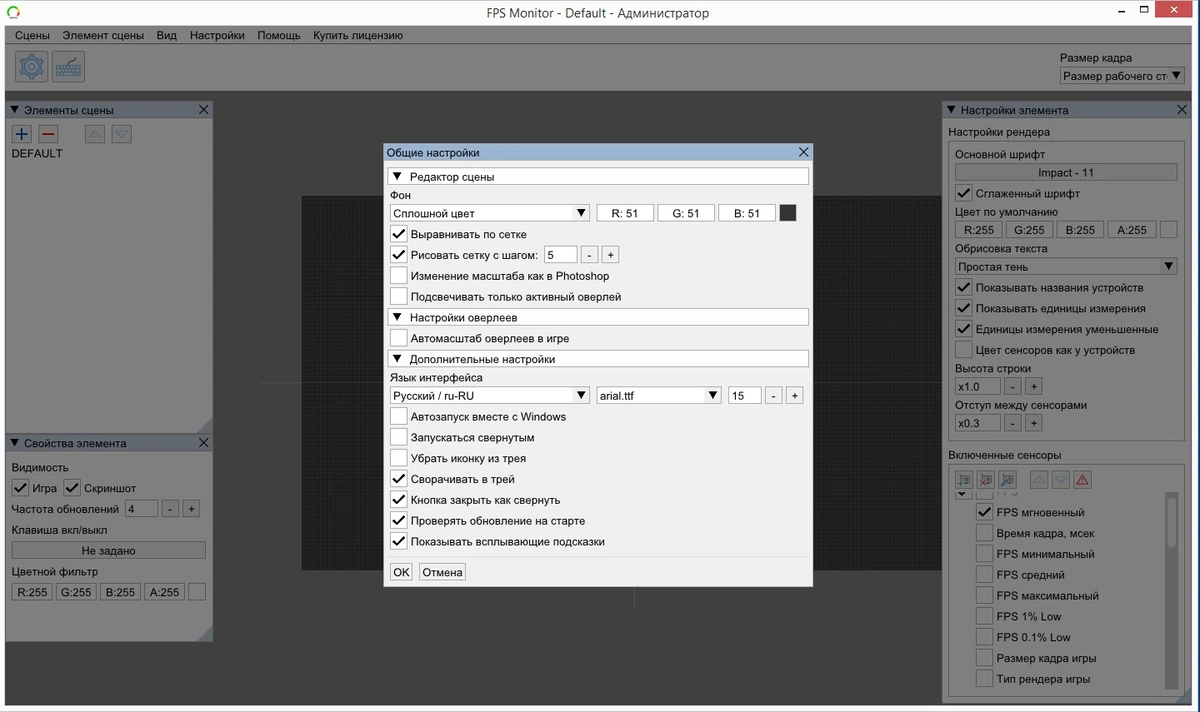1200x712 pixels.
Task: Remove scene element with red minus icon
Action: coord(48,134)
